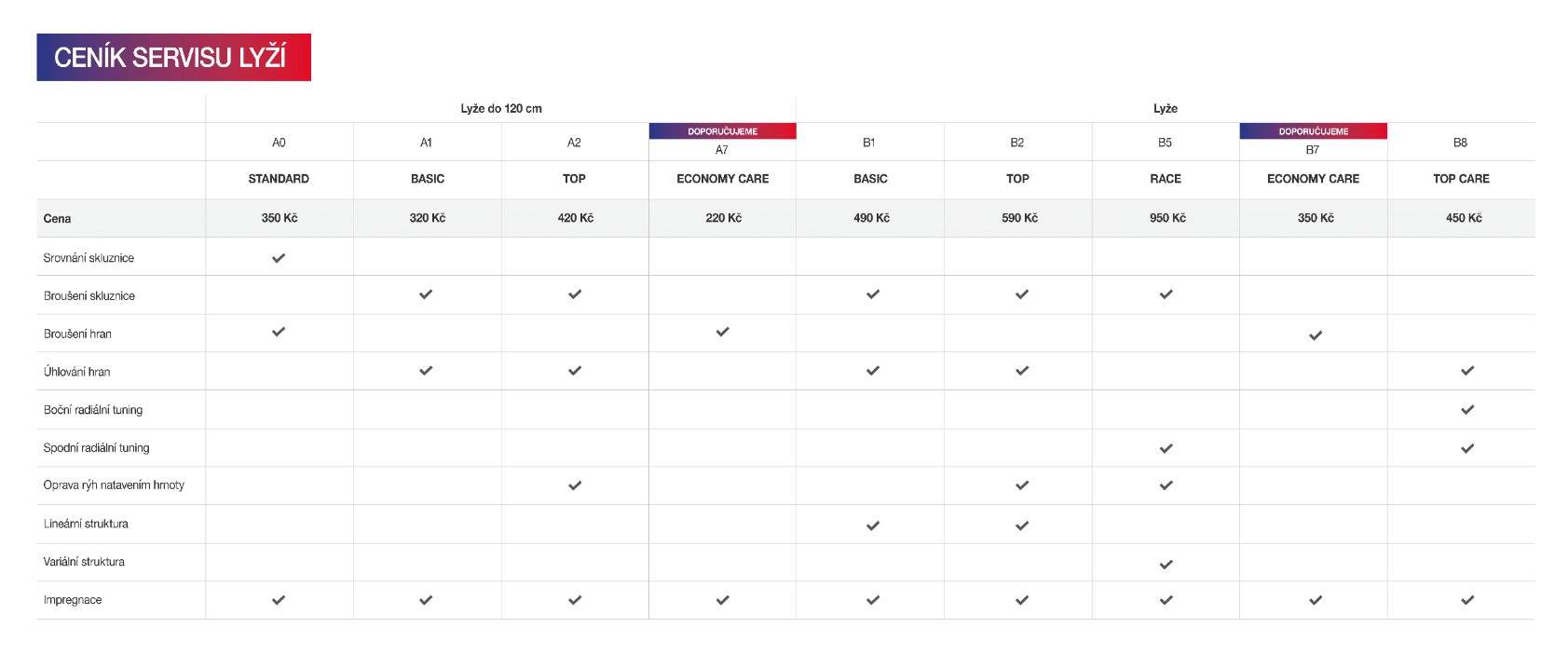
Task: Click Úhlování hran checkmark under B2 TOP
Action: pos(1022,371)
